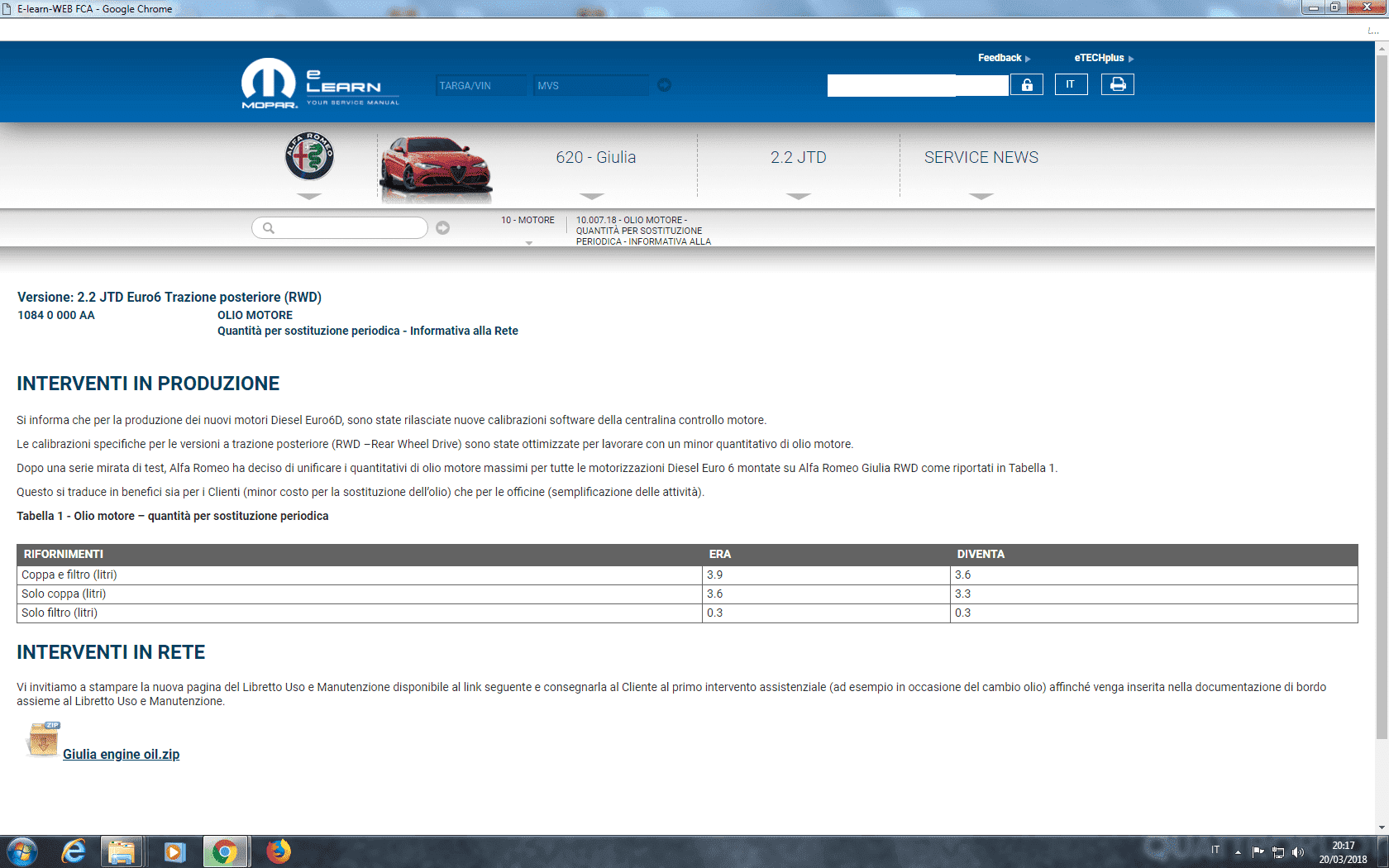Screen dimensions: 1389x868
Task: Open the Action Center flag icon
Action: (1258, 851)
